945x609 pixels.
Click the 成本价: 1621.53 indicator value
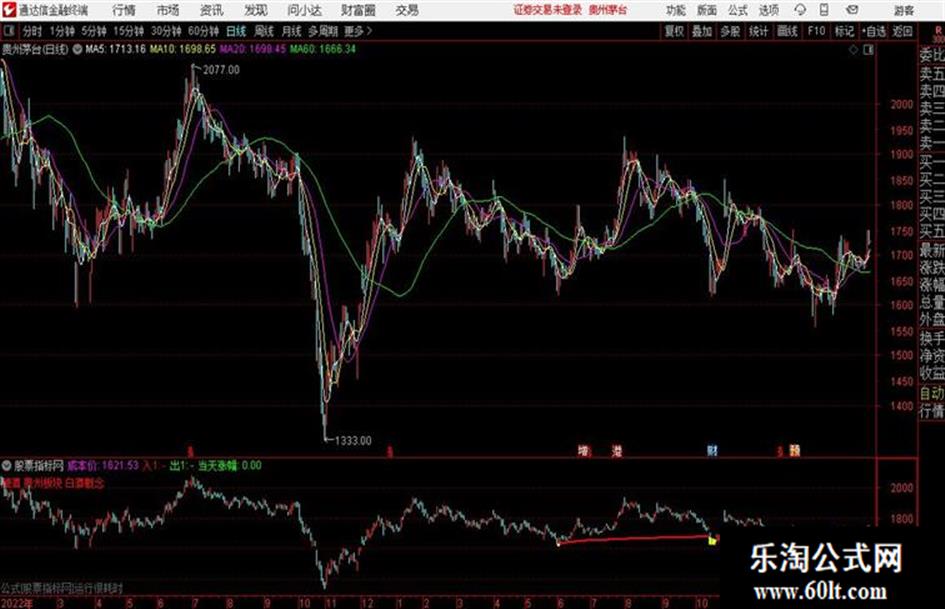point(103,465)
